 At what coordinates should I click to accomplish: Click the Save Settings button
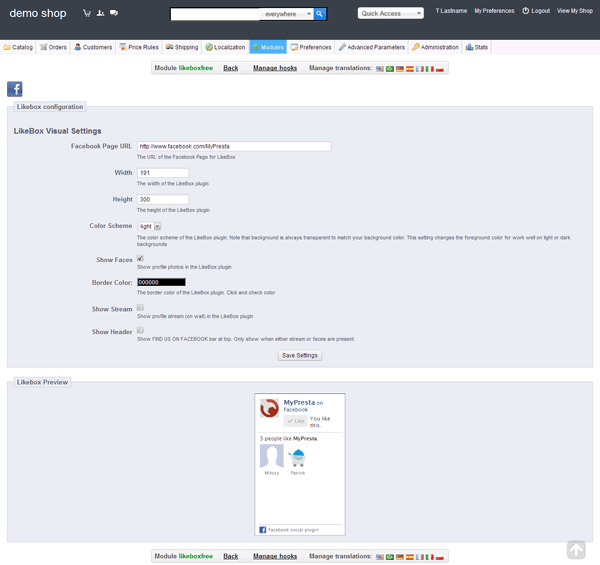click(300, 355)
